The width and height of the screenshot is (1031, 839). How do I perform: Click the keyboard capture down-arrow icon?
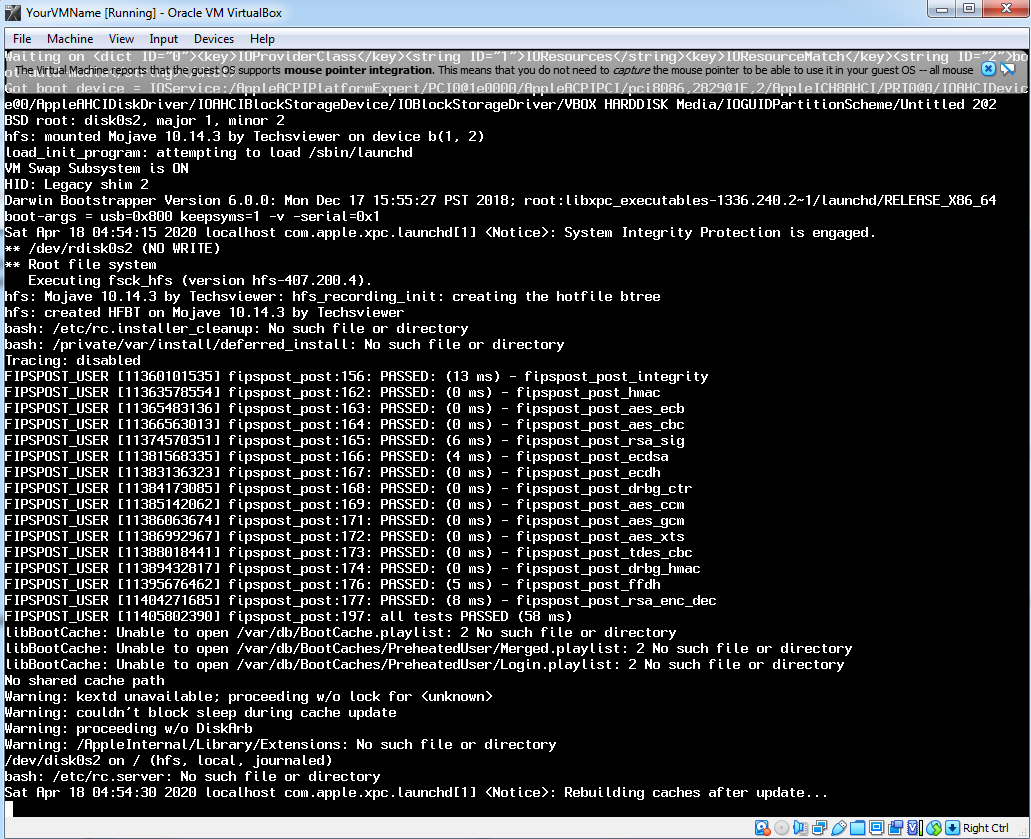952,828
